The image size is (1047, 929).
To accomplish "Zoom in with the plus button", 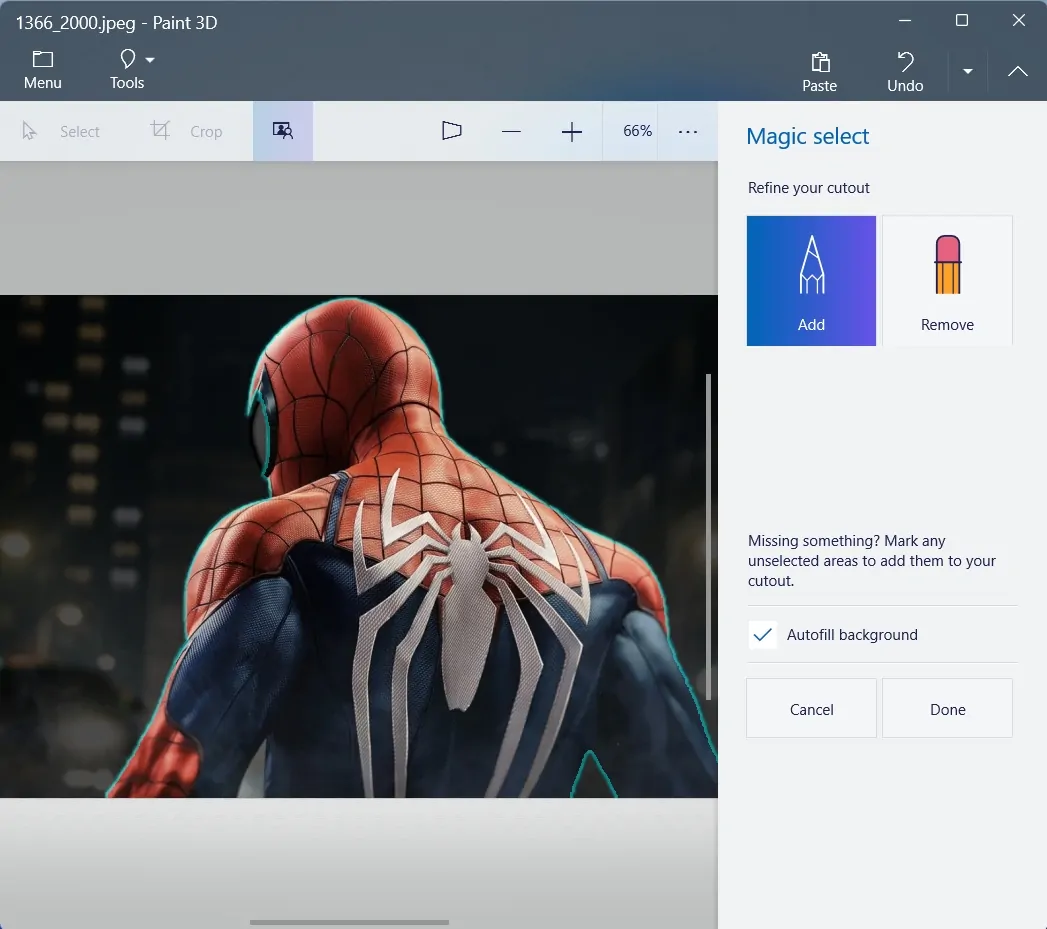I will (572, 132).
